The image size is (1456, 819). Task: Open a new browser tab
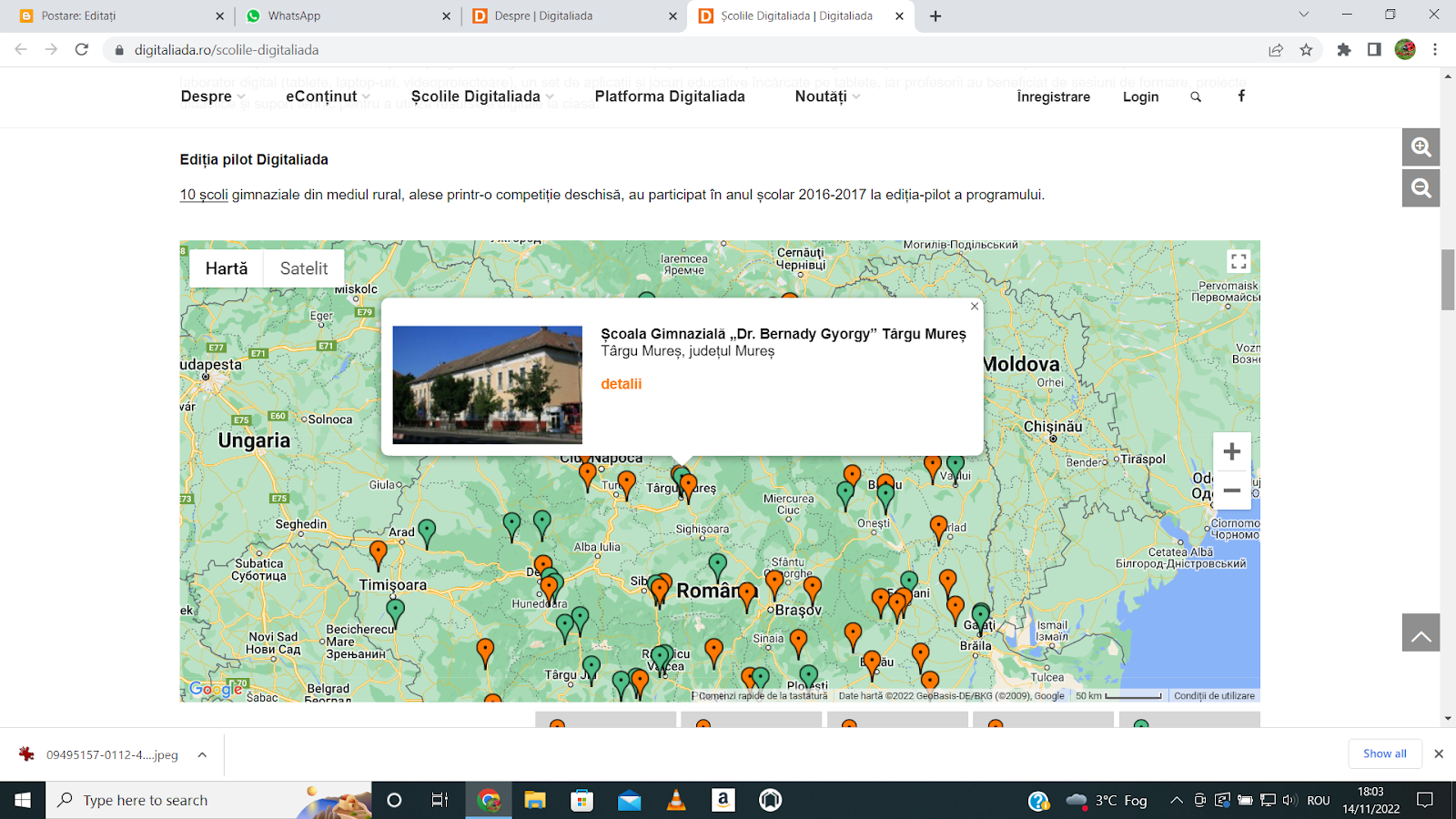(935, 15)
